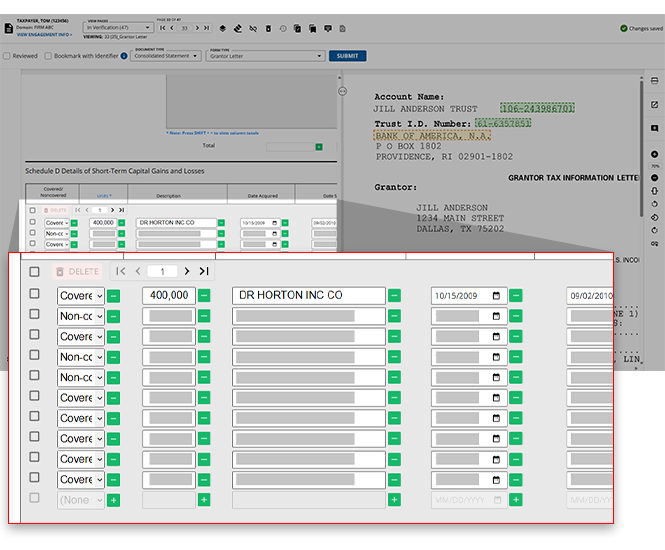Screen dimensions: 665x550
Task: Open the comment icon in right sidebar
Action: click(654, 128)
